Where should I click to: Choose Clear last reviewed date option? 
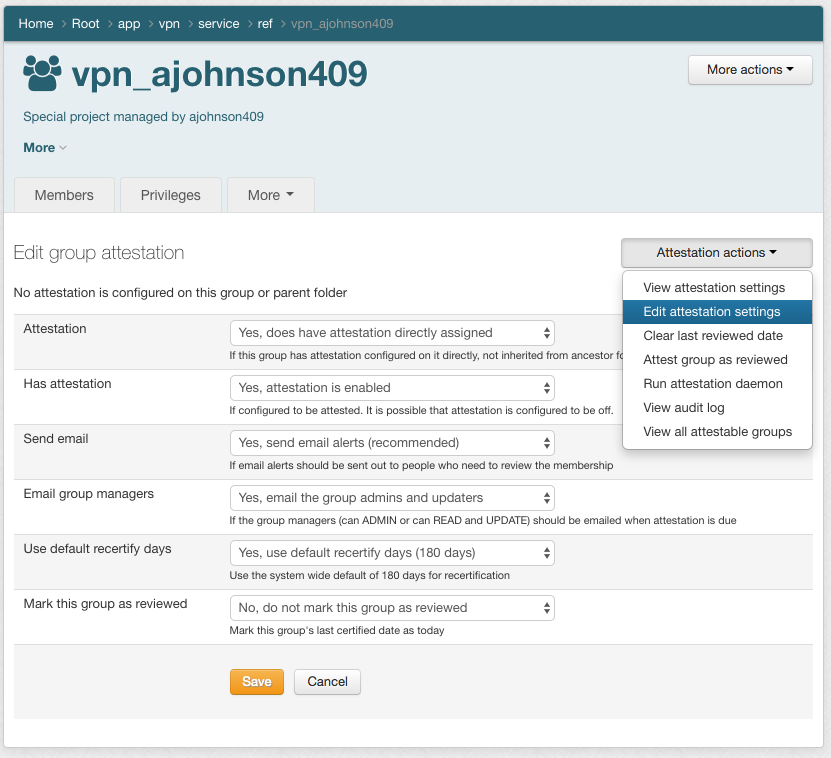[x=713, y=336]
